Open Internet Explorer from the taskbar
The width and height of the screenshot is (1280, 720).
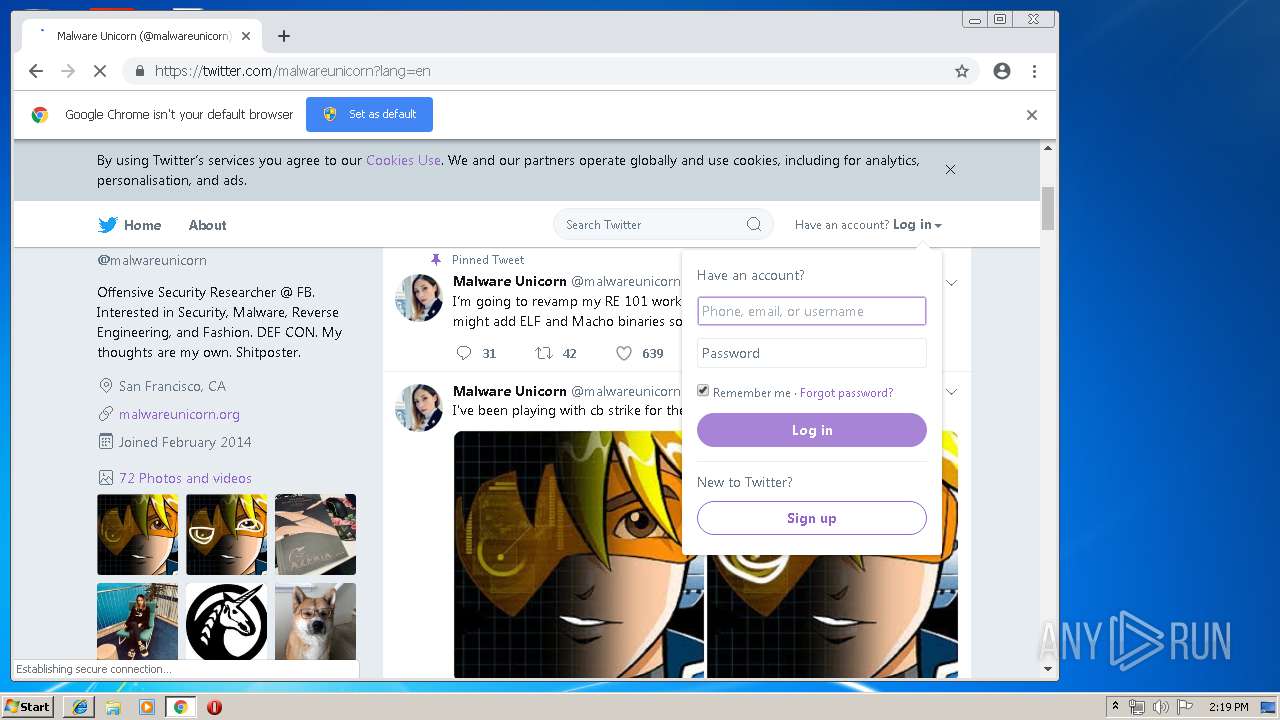80,707
